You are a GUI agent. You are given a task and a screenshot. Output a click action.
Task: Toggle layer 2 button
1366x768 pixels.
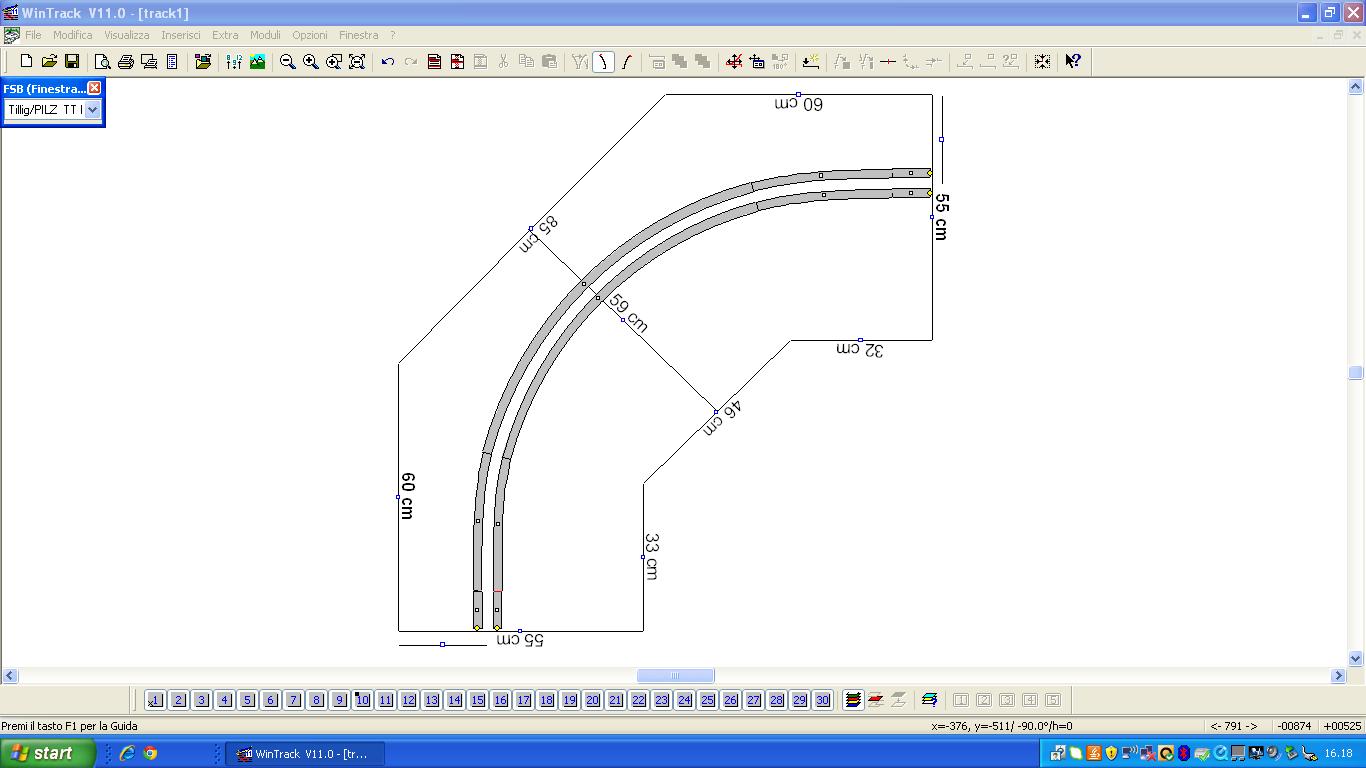click(x=178, y=700)
